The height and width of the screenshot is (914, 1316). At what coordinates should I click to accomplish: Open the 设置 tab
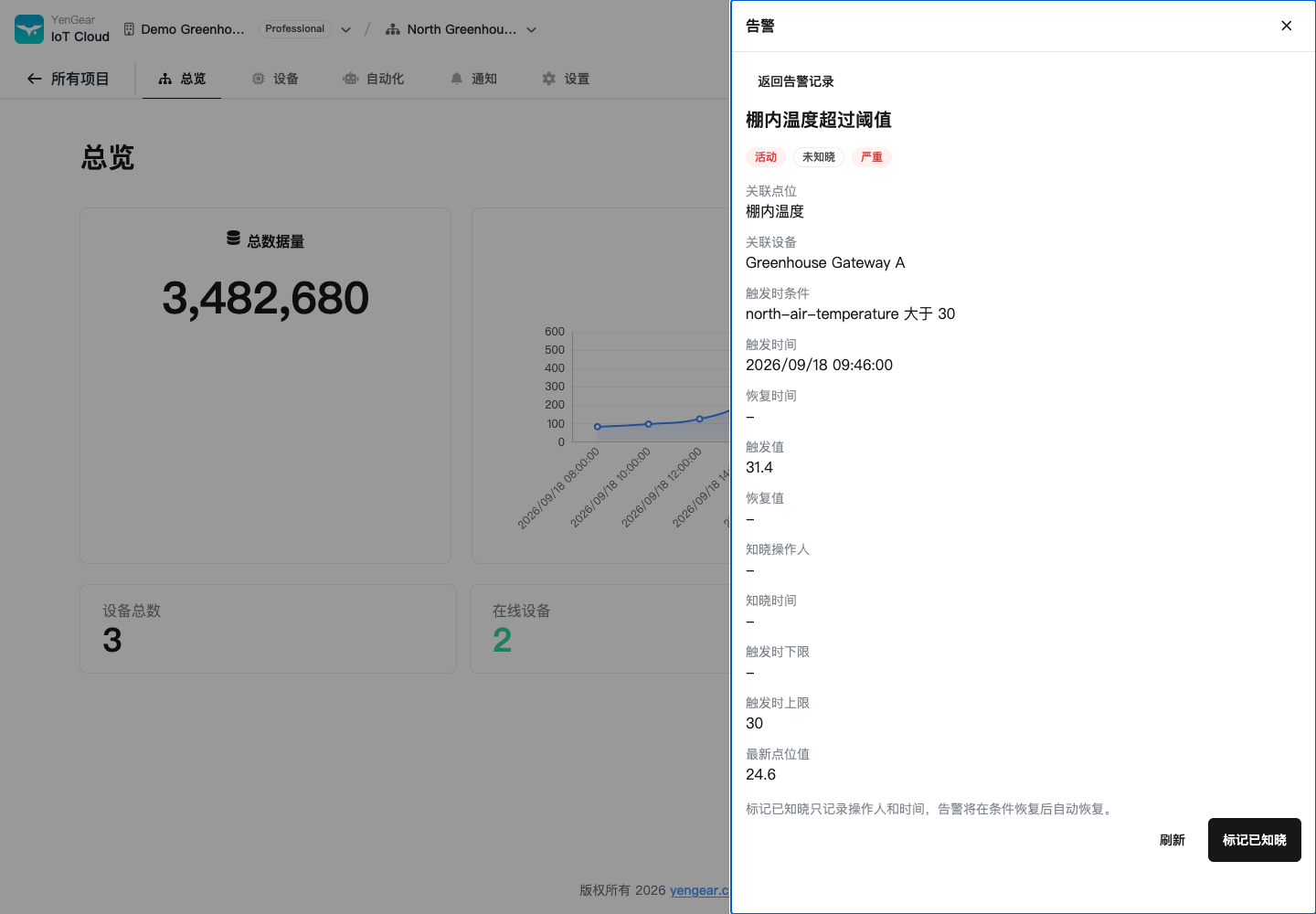(566, 79)
